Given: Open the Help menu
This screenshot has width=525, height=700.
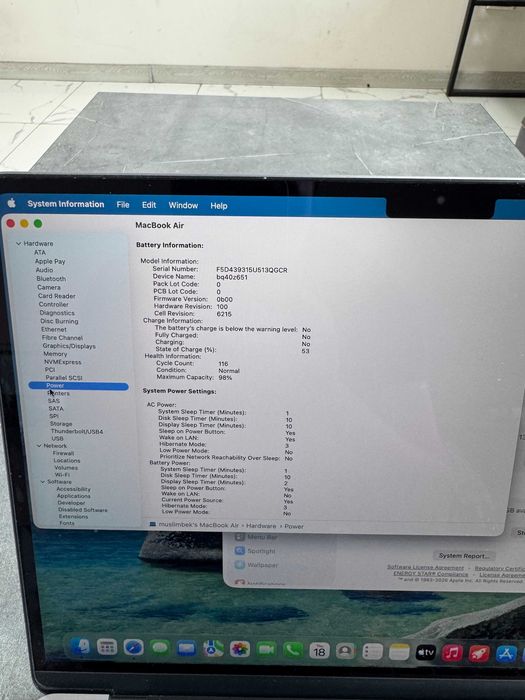Looking at the screenshot, I should tap(219, 206).
